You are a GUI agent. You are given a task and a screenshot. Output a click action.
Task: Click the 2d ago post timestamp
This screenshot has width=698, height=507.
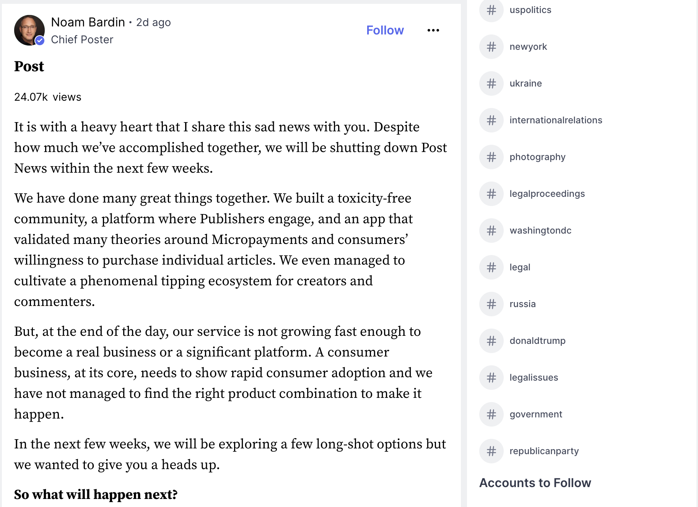[x=153, y=22]
